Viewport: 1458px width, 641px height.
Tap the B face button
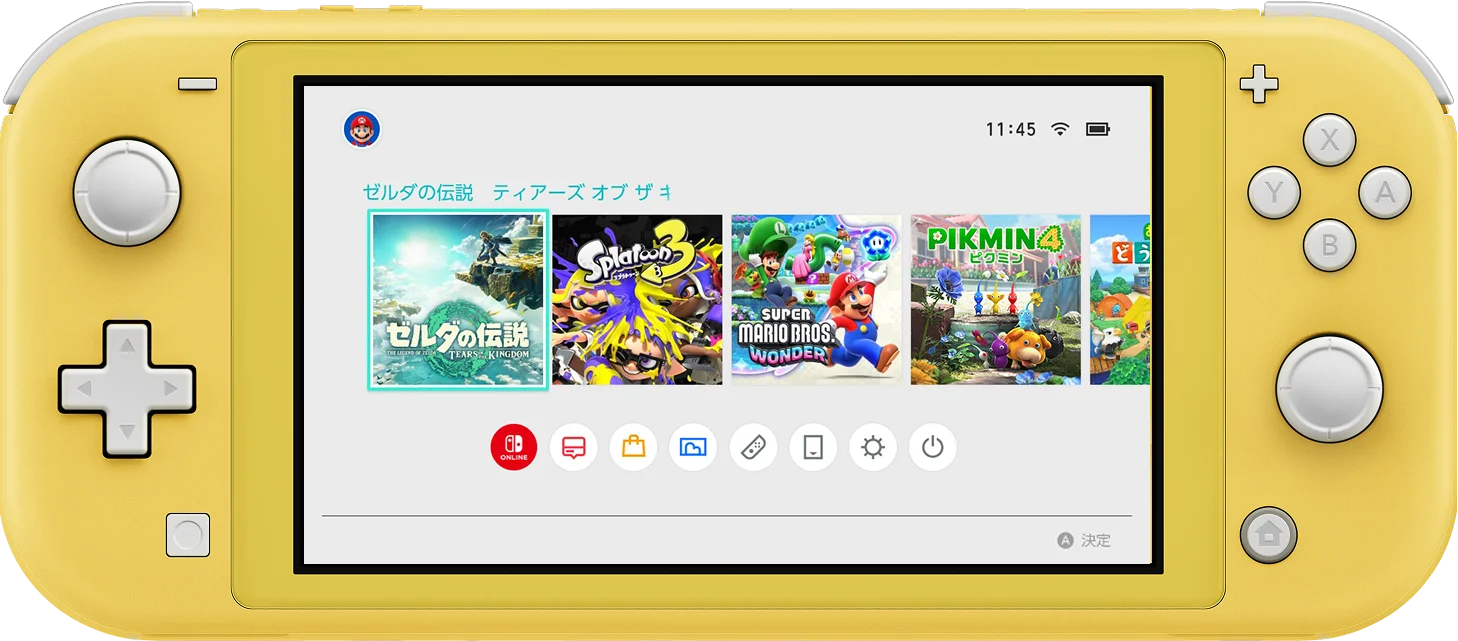click(x=1329, y=245)
